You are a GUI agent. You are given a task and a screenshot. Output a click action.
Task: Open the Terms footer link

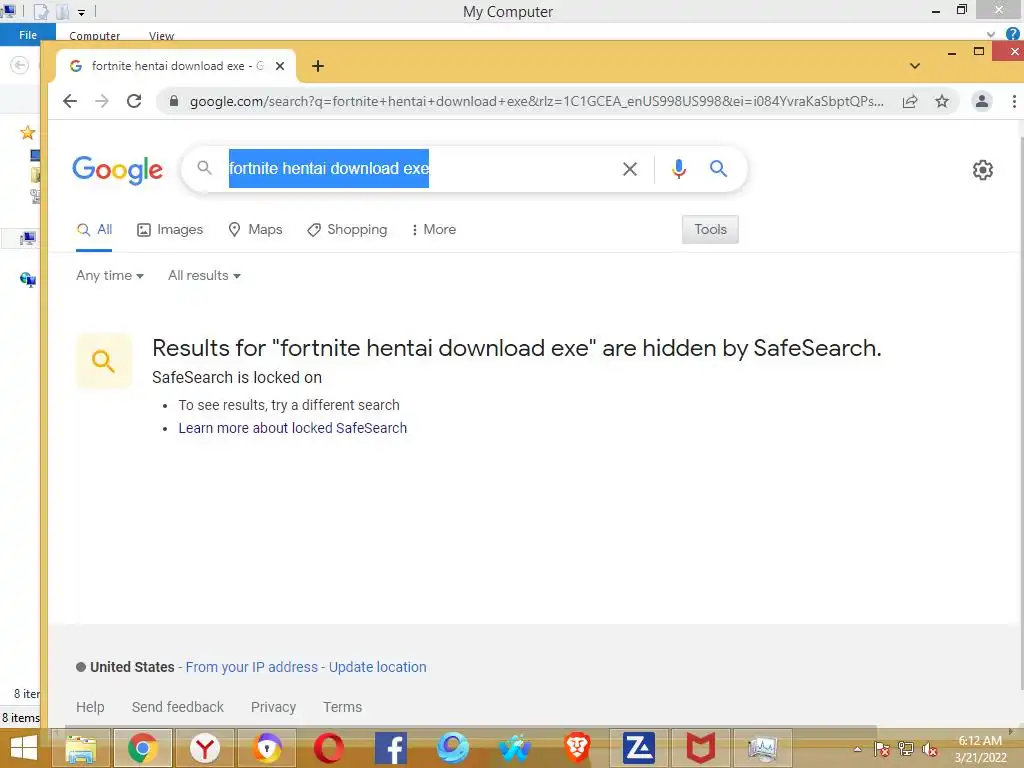[x=342, y=707]
